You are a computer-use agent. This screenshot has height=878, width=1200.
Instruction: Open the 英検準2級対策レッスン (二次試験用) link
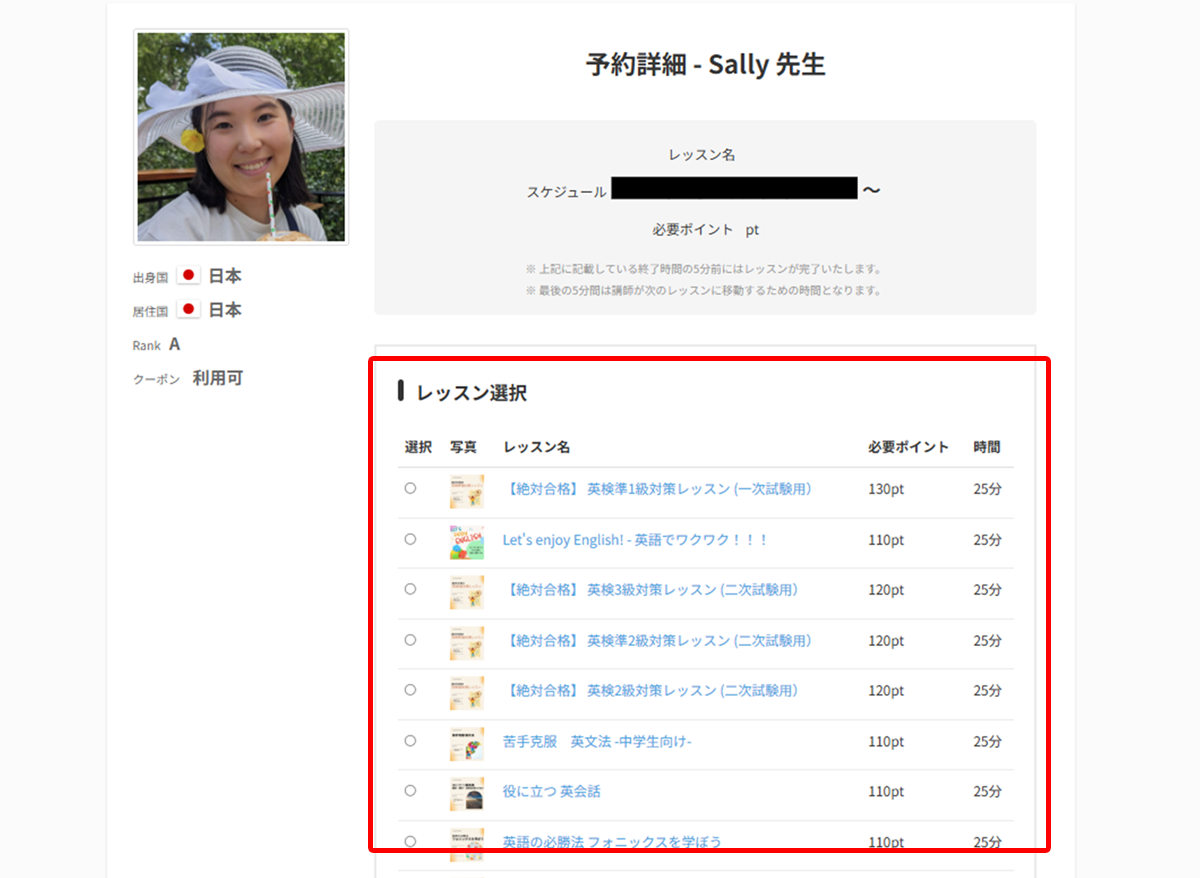point(658,640)
